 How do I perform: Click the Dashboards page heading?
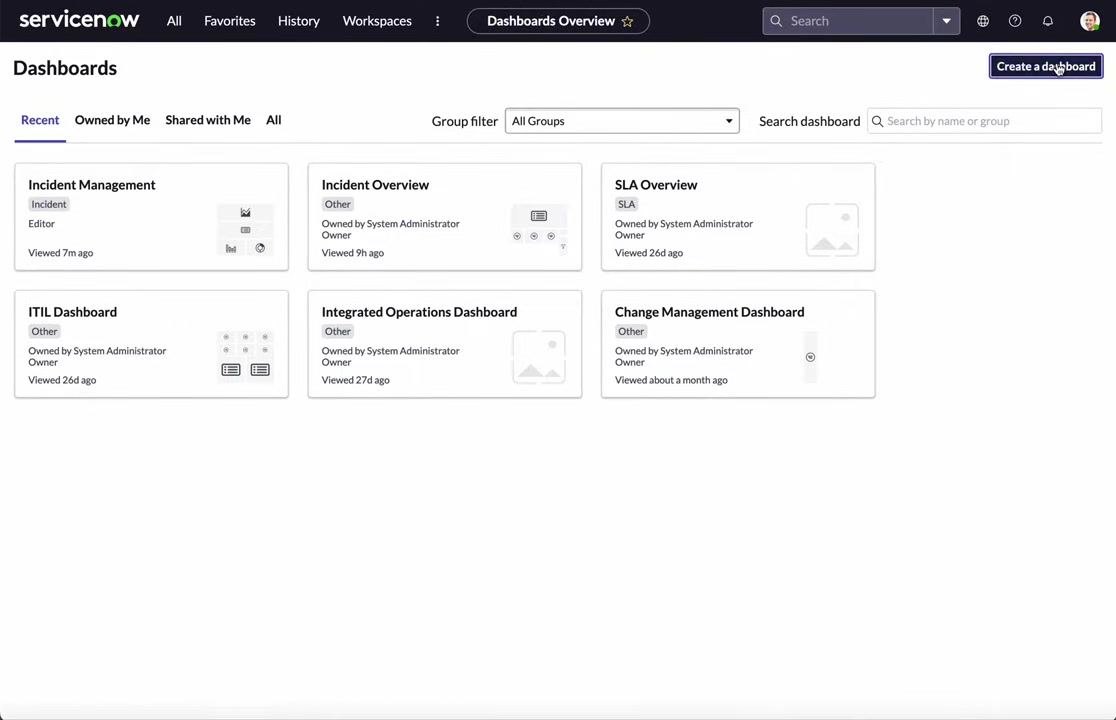65,68
